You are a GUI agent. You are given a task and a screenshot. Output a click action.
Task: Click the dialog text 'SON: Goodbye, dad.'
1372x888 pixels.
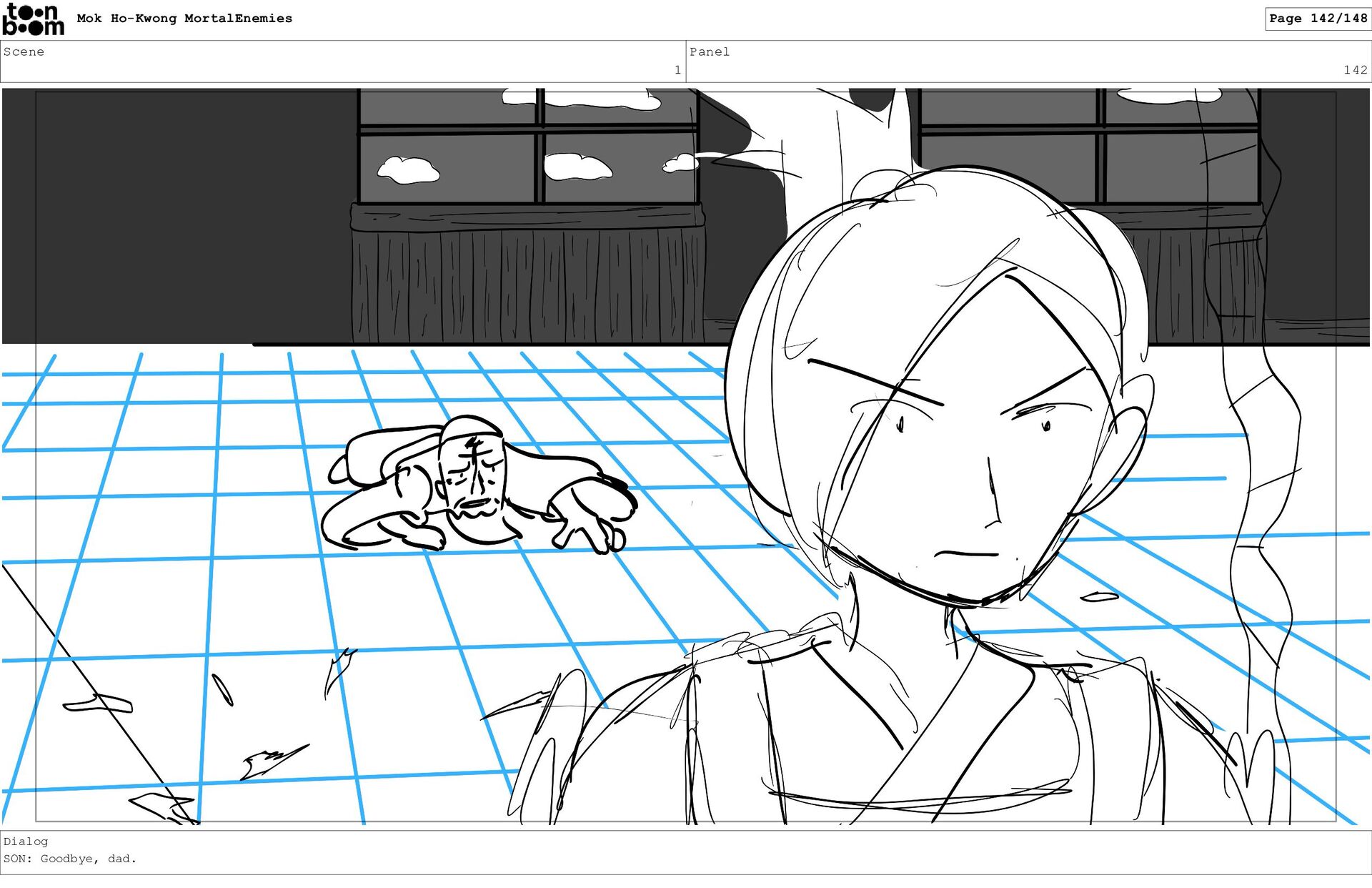(70, 859)
